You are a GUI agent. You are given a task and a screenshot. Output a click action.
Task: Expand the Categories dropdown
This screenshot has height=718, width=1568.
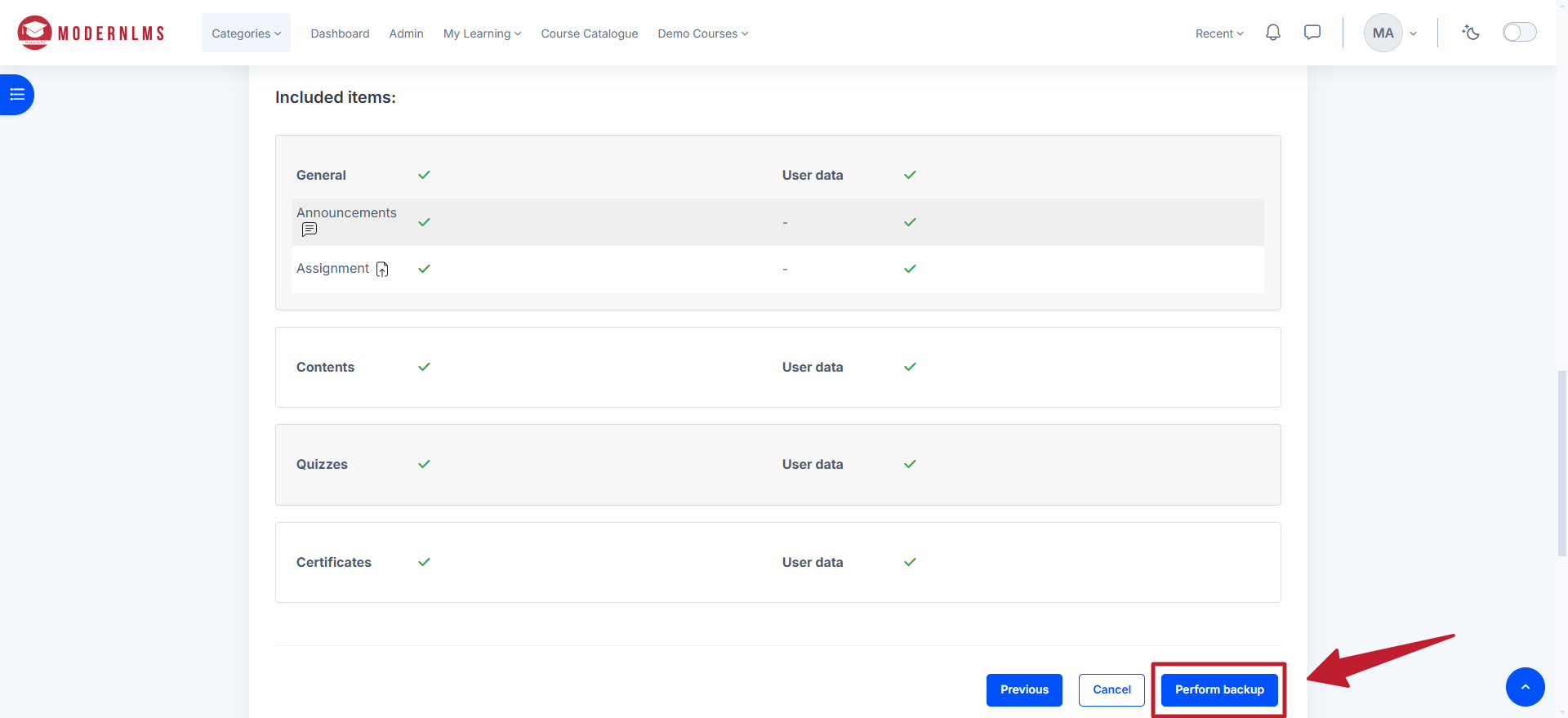tap(246, 33)
